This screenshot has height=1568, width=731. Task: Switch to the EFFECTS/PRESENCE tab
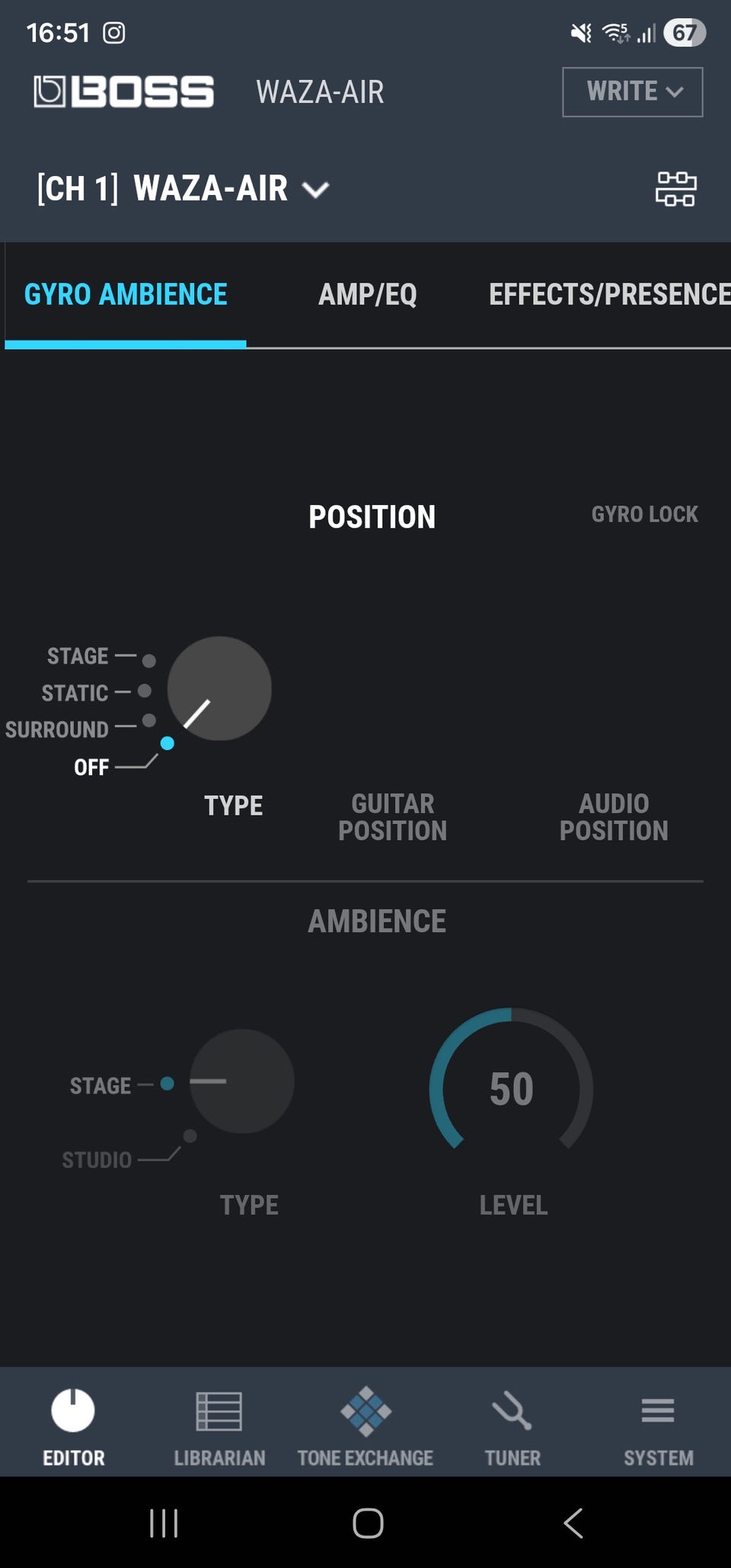609,295
